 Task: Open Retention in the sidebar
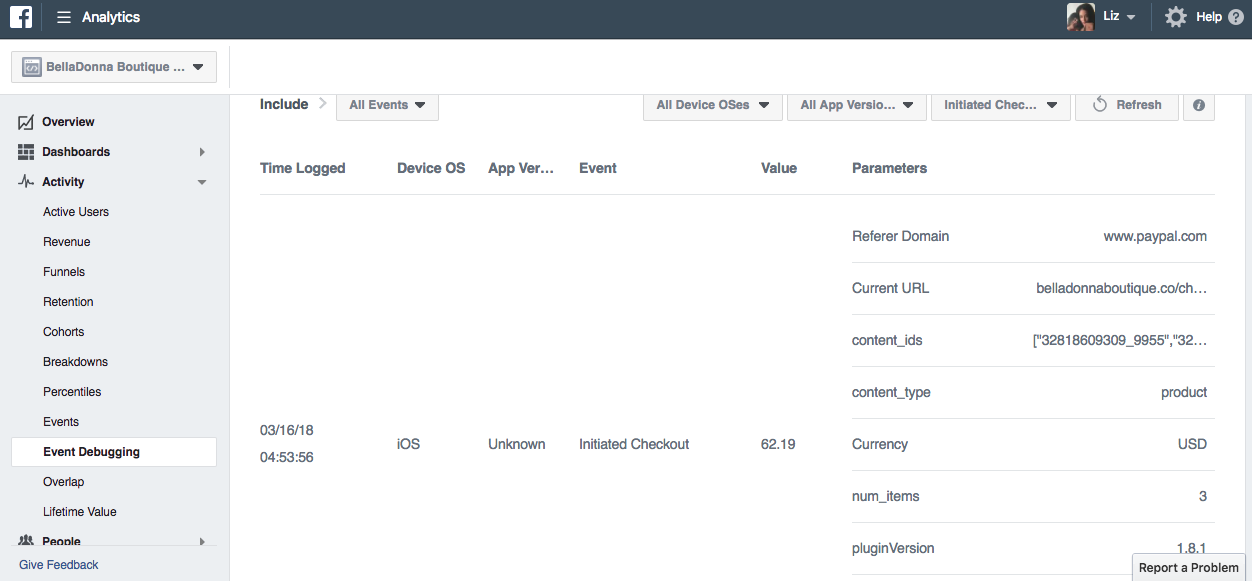pos(68,302)
